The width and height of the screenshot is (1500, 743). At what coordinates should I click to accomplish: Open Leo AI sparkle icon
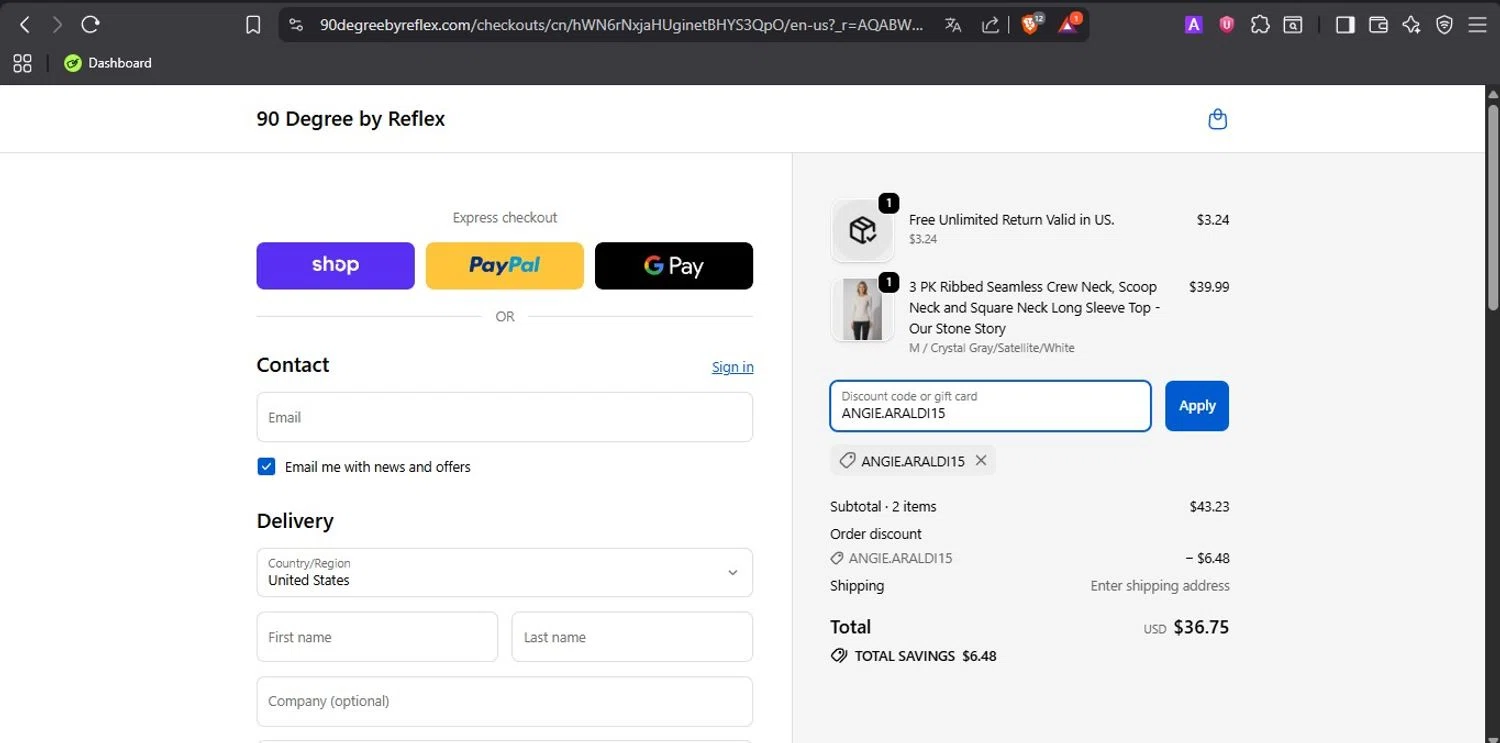[1411, 25]
